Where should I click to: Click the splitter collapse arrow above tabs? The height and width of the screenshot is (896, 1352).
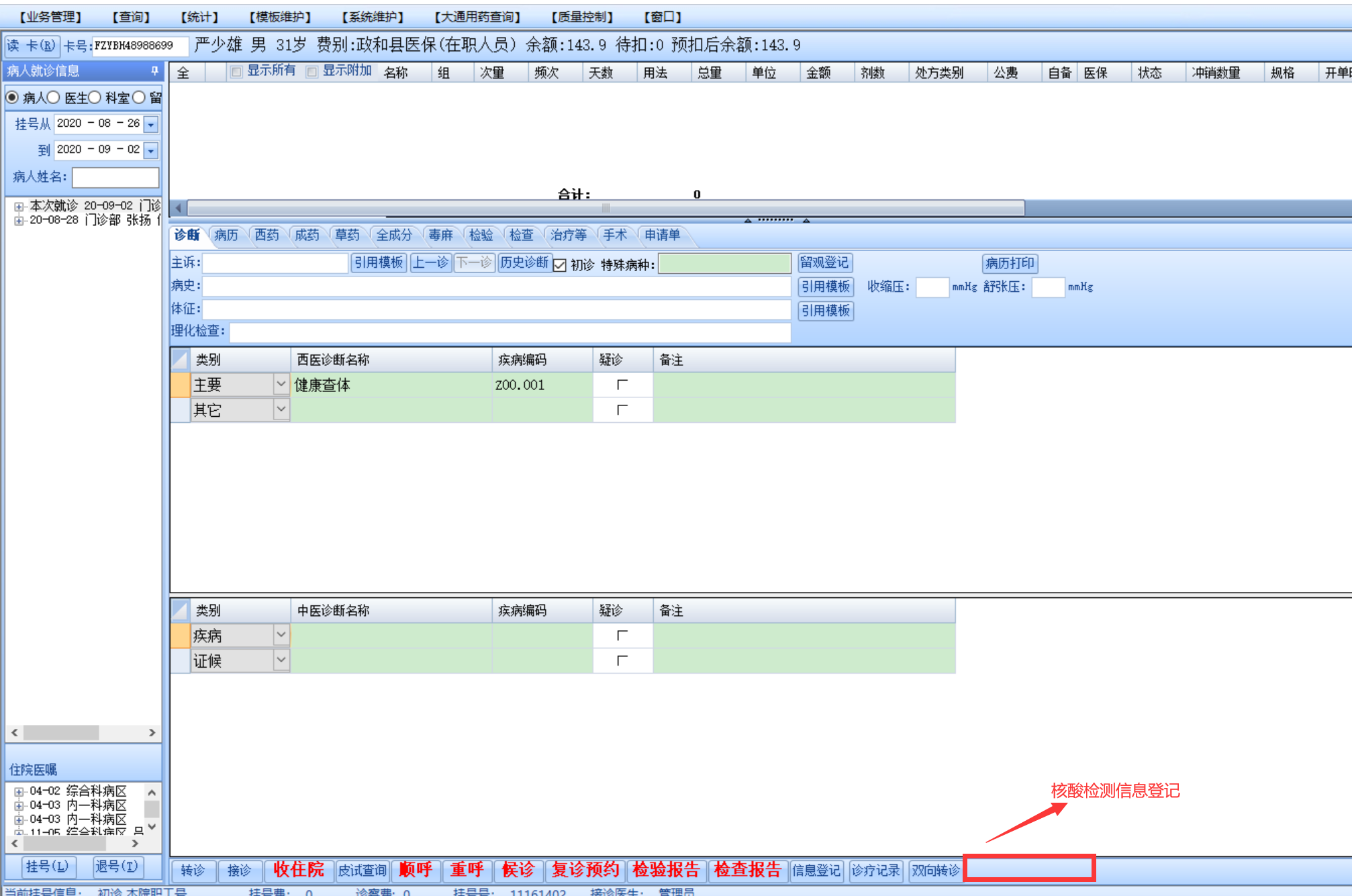click(748, 220)
